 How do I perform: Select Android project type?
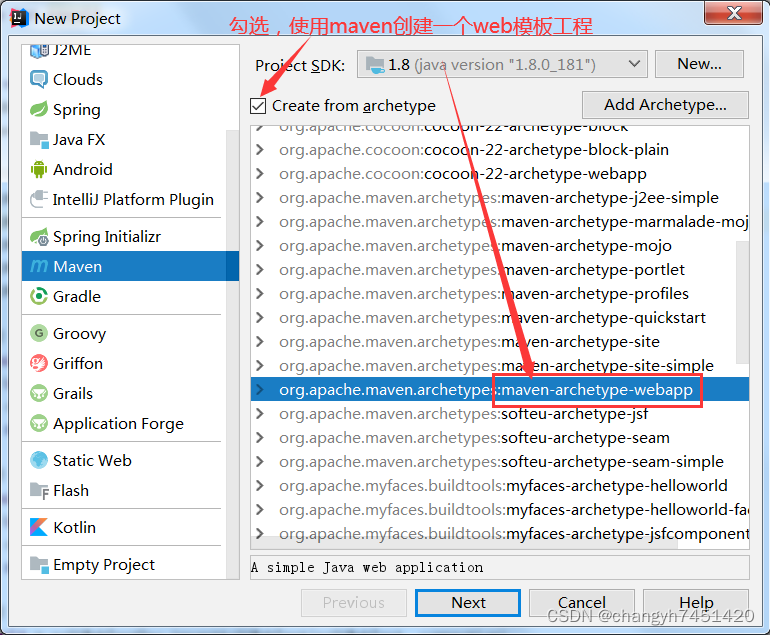point(124,169)
